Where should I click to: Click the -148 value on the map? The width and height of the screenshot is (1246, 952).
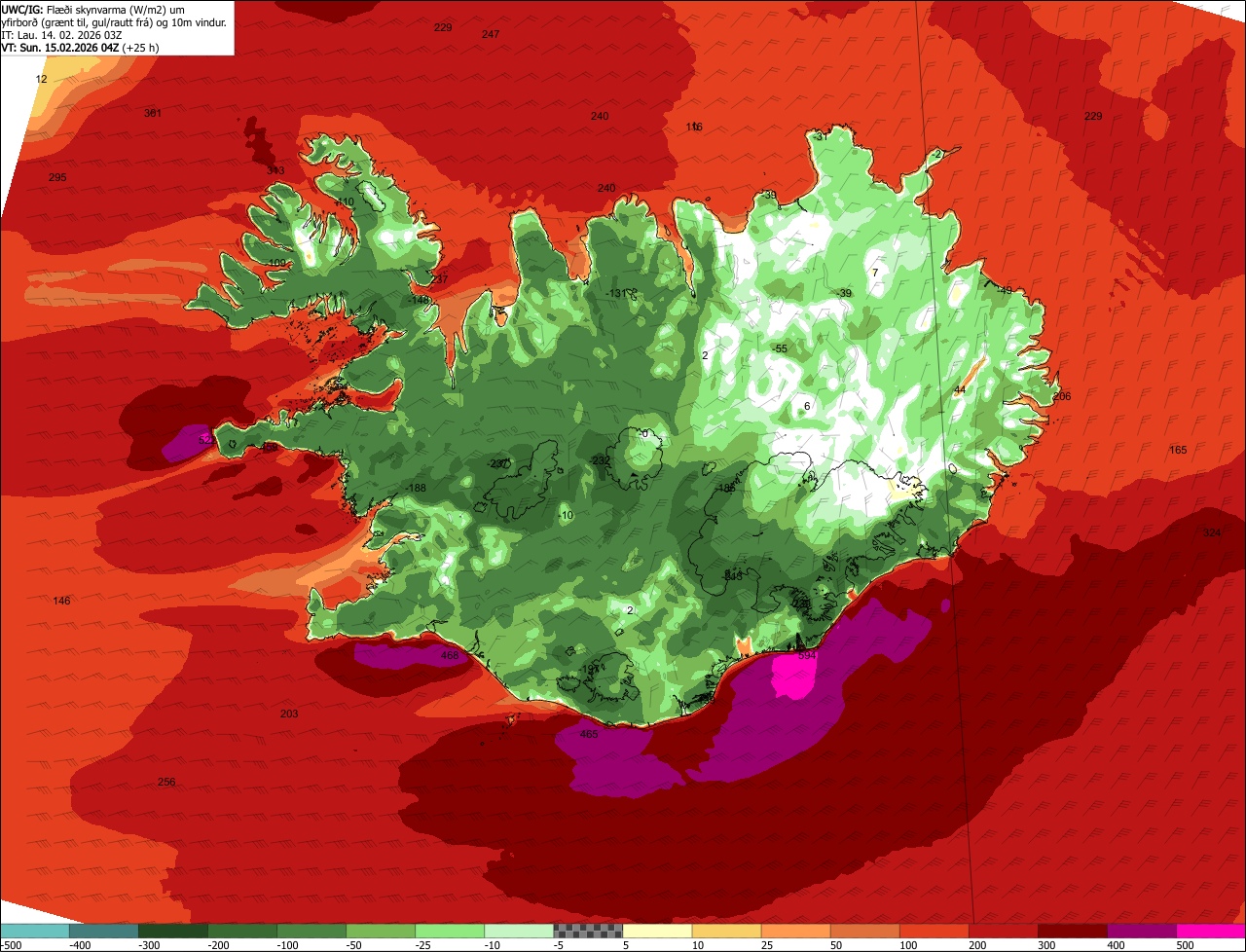pyautogui.click(x=421, y=300)
